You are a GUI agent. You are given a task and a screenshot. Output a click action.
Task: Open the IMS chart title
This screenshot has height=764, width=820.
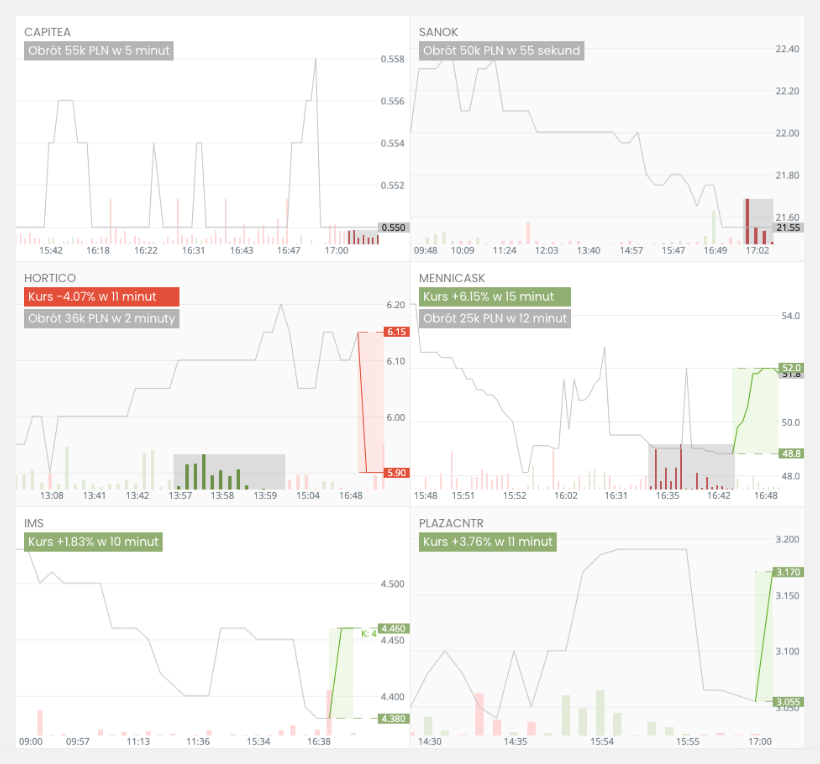tap(34, 523)
